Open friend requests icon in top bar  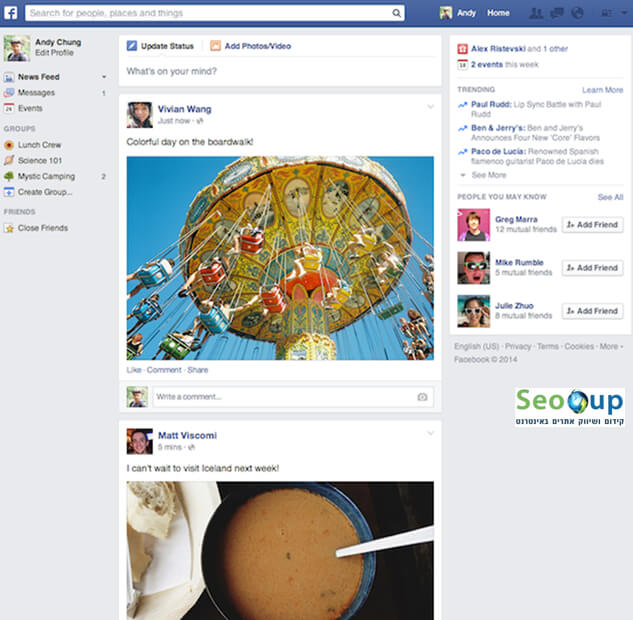pyautogui.click(x=536, y=13)
